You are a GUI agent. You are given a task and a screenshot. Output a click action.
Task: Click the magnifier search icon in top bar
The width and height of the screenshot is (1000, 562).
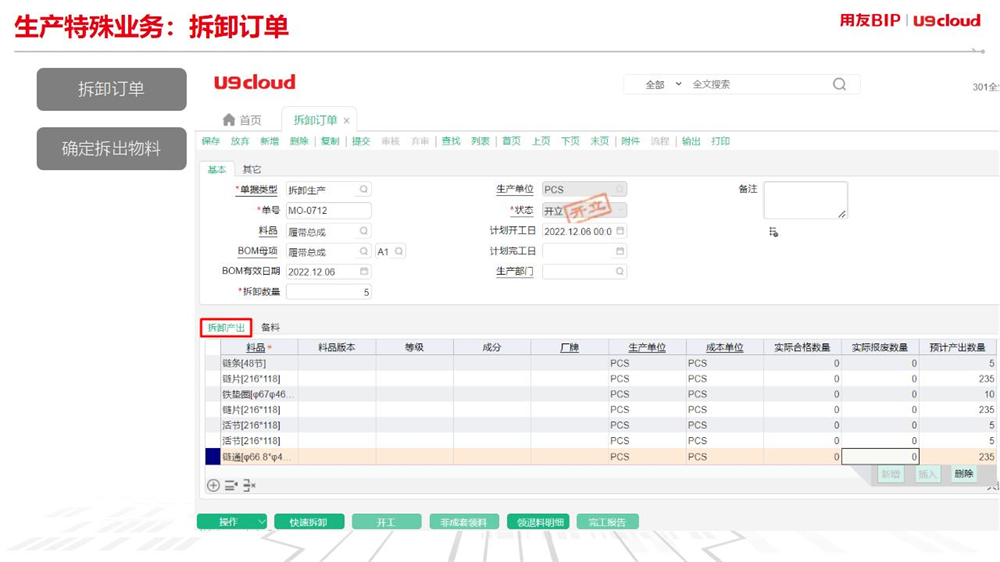[839, 84]
